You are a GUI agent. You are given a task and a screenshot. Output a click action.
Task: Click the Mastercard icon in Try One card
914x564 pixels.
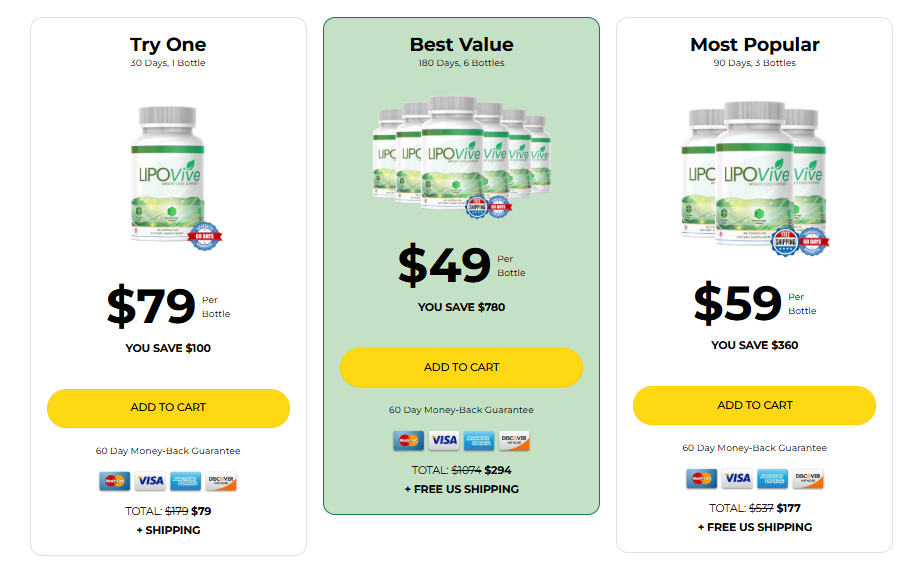pyautogui.click(x=115, y=481)
